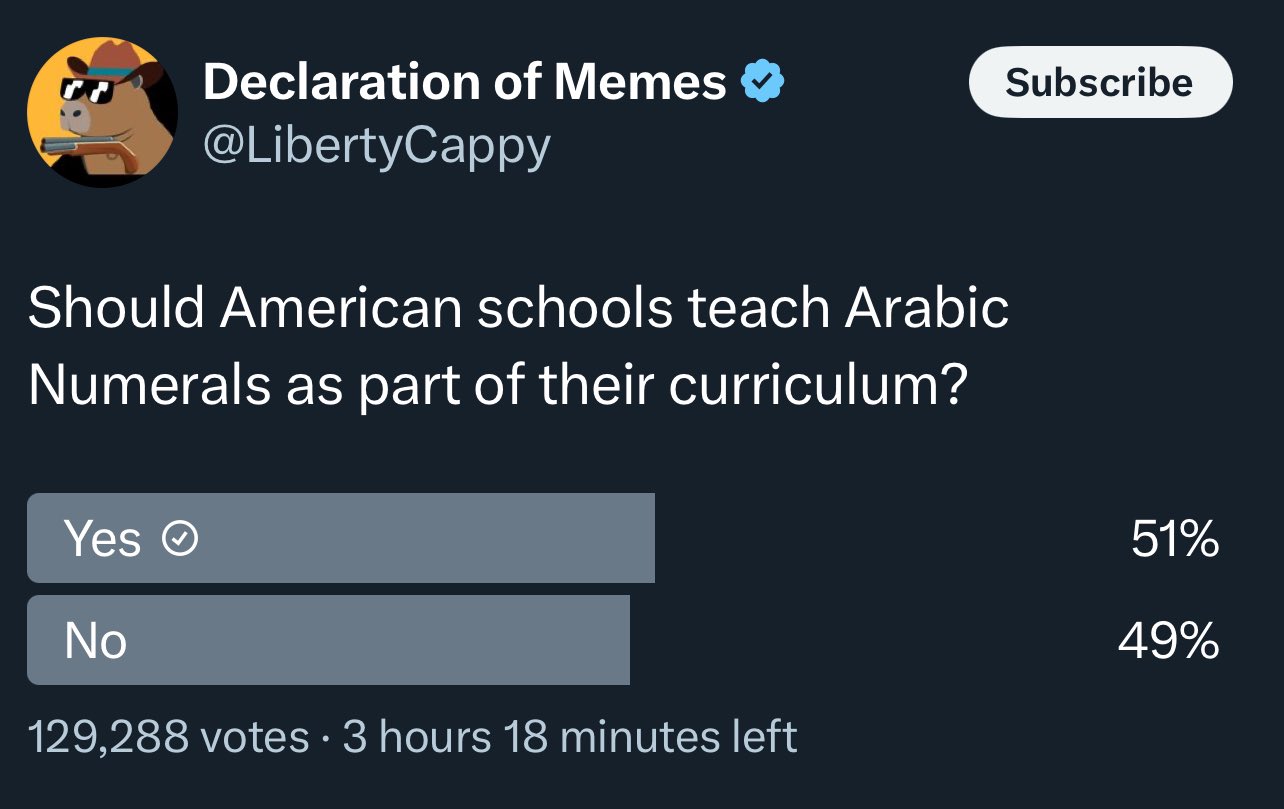Click the word "curriculum?" in the question
1284x809 pixels.
click(x=817, y=386)
